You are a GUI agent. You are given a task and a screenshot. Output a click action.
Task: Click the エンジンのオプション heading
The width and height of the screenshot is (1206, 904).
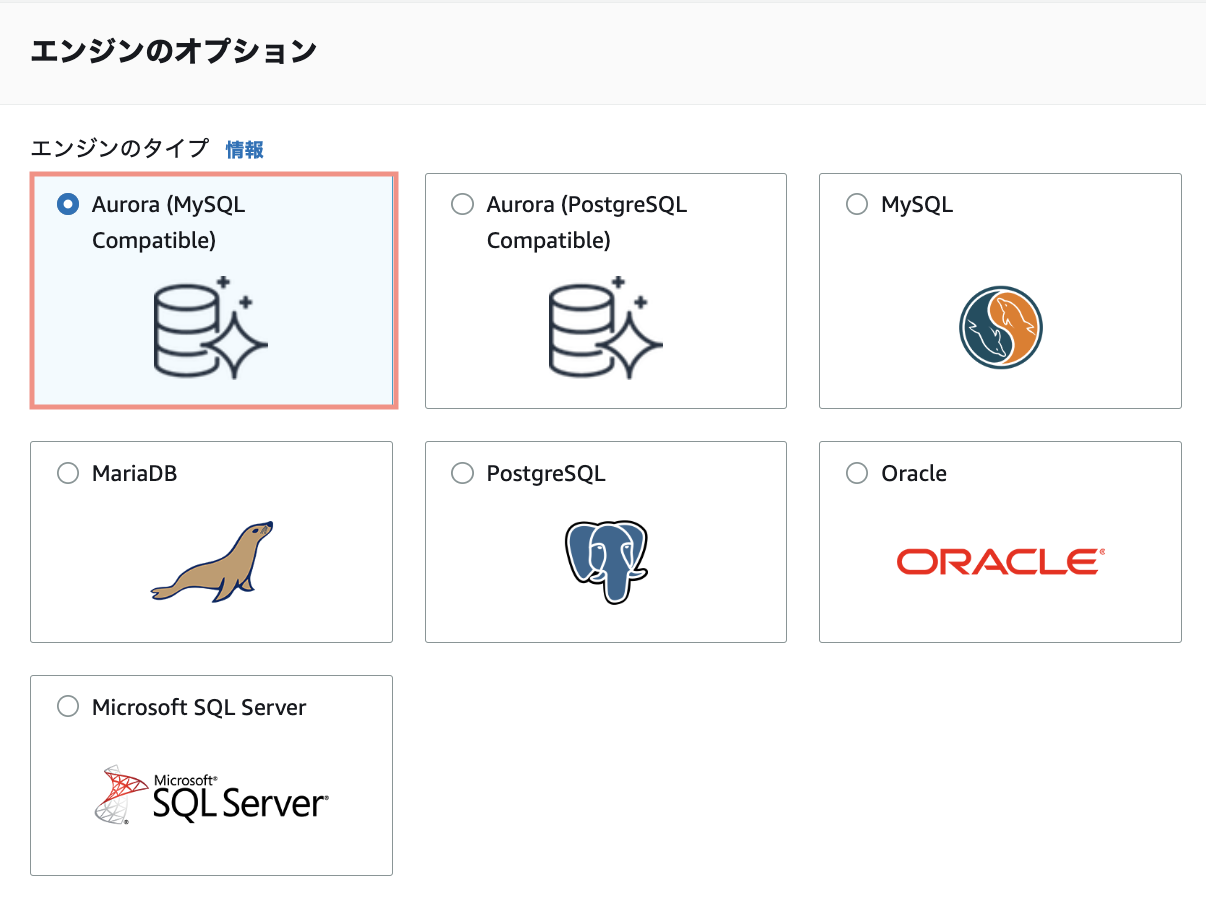174,52
